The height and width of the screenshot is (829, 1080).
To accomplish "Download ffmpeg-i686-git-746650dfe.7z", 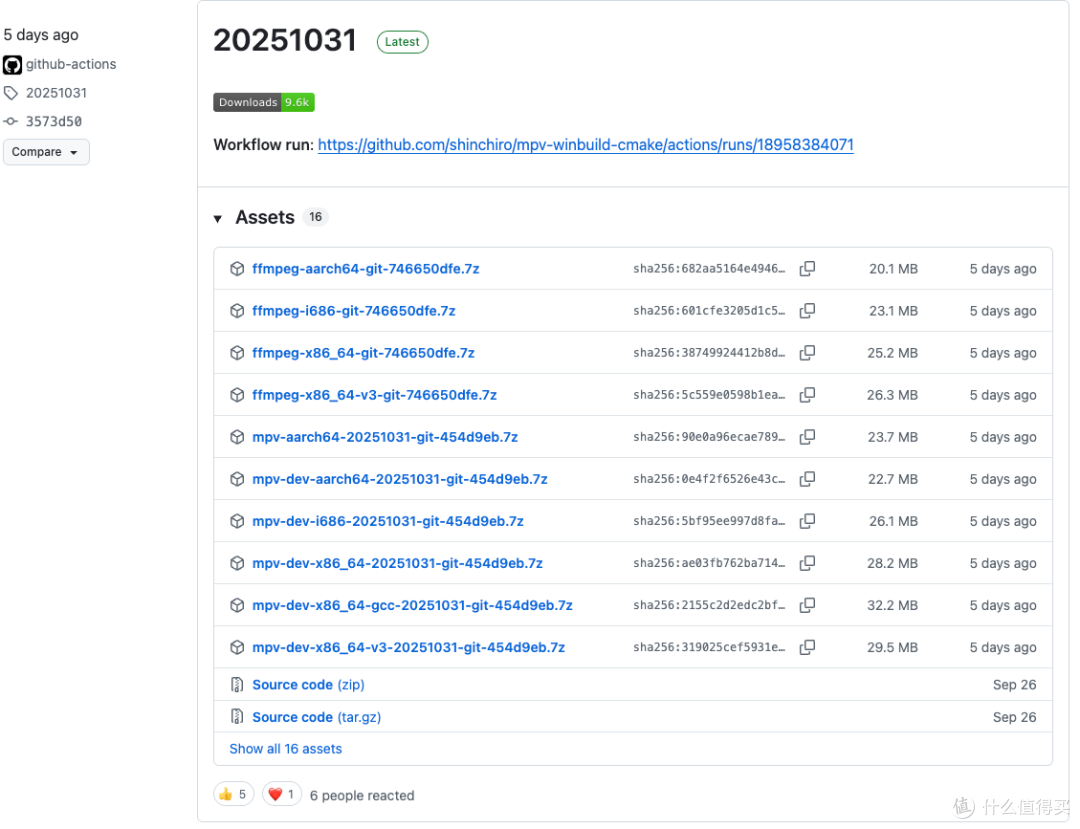I will coord(354,311).
